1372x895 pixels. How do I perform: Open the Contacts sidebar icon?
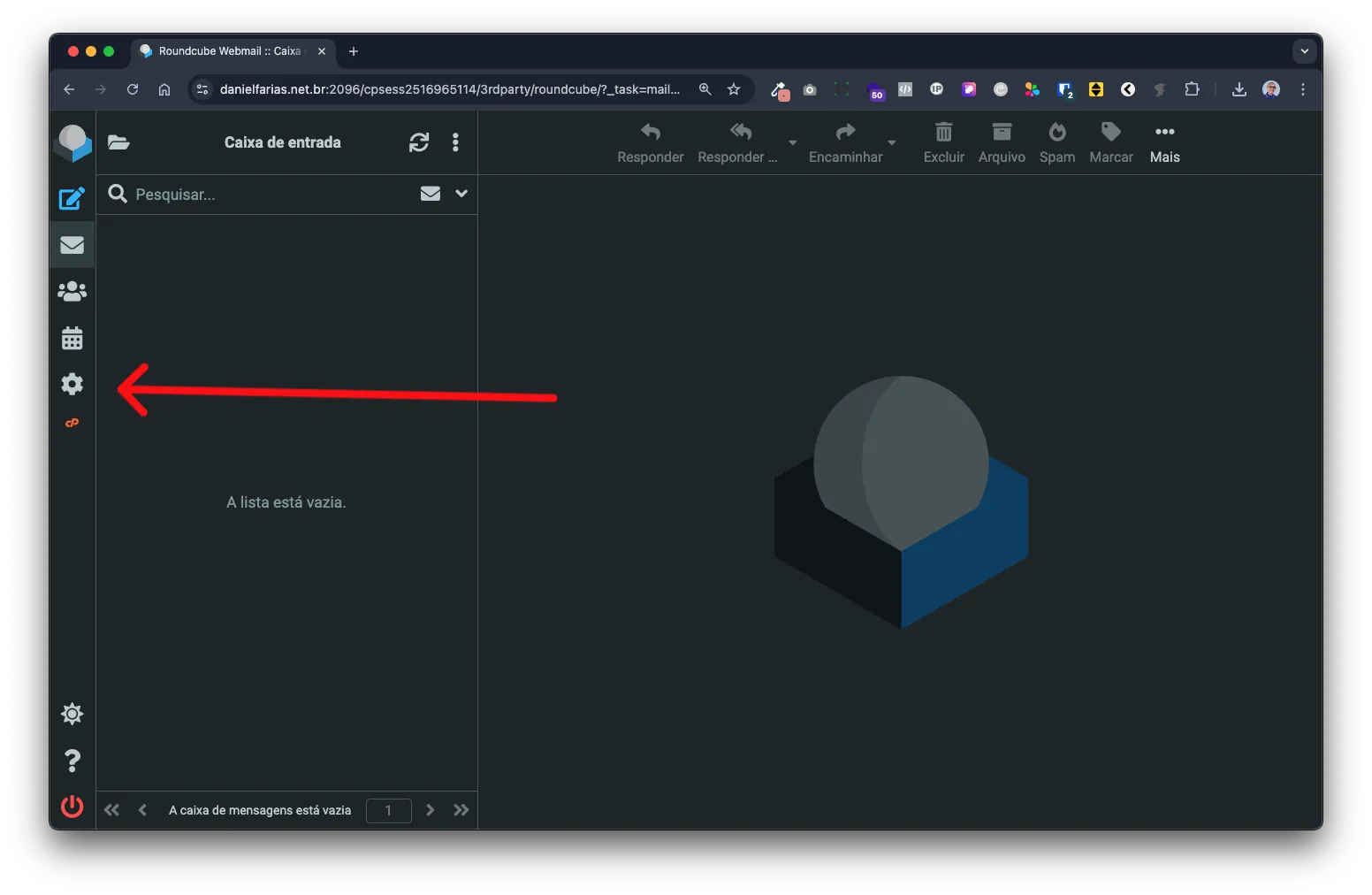click(x=72, y=291)
